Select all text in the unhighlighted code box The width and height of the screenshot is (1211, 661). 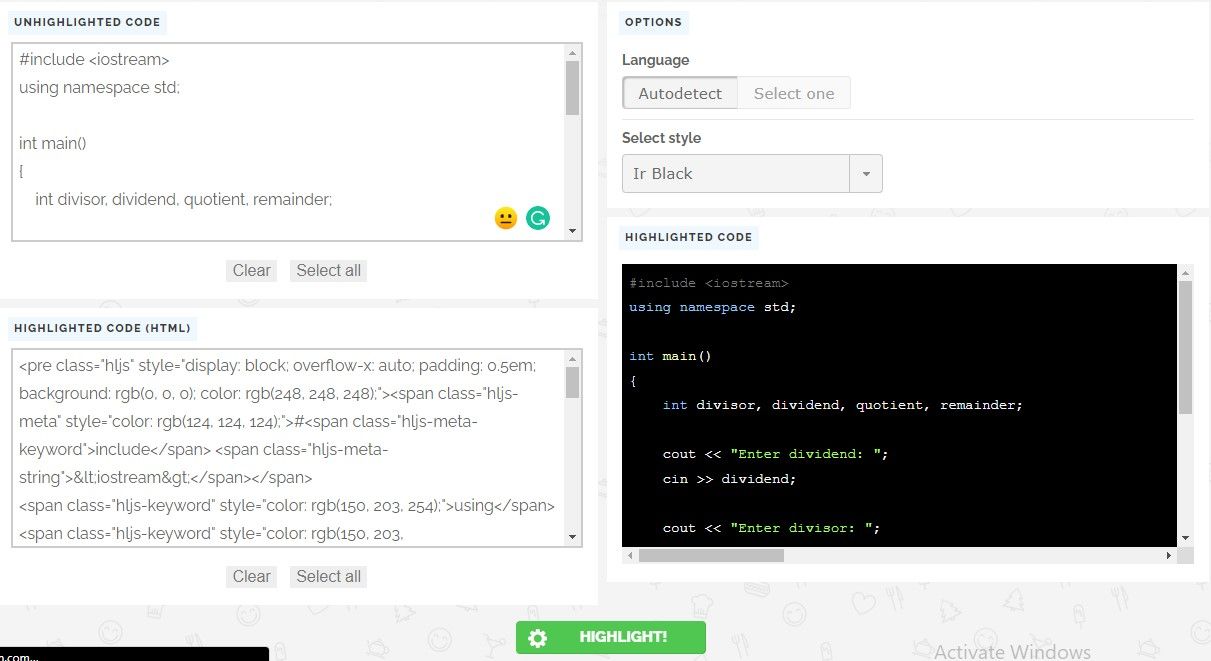tap(328, 270)
